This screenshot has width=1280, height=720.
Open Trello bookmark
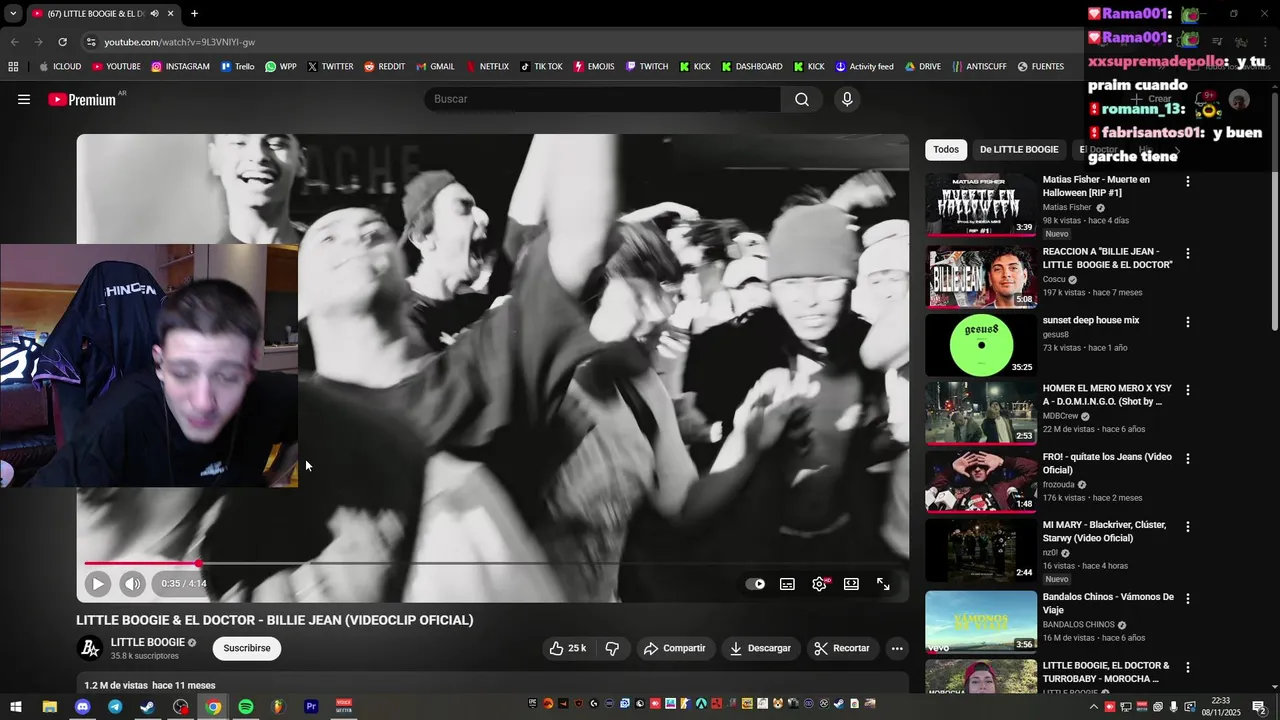(238, 67)
